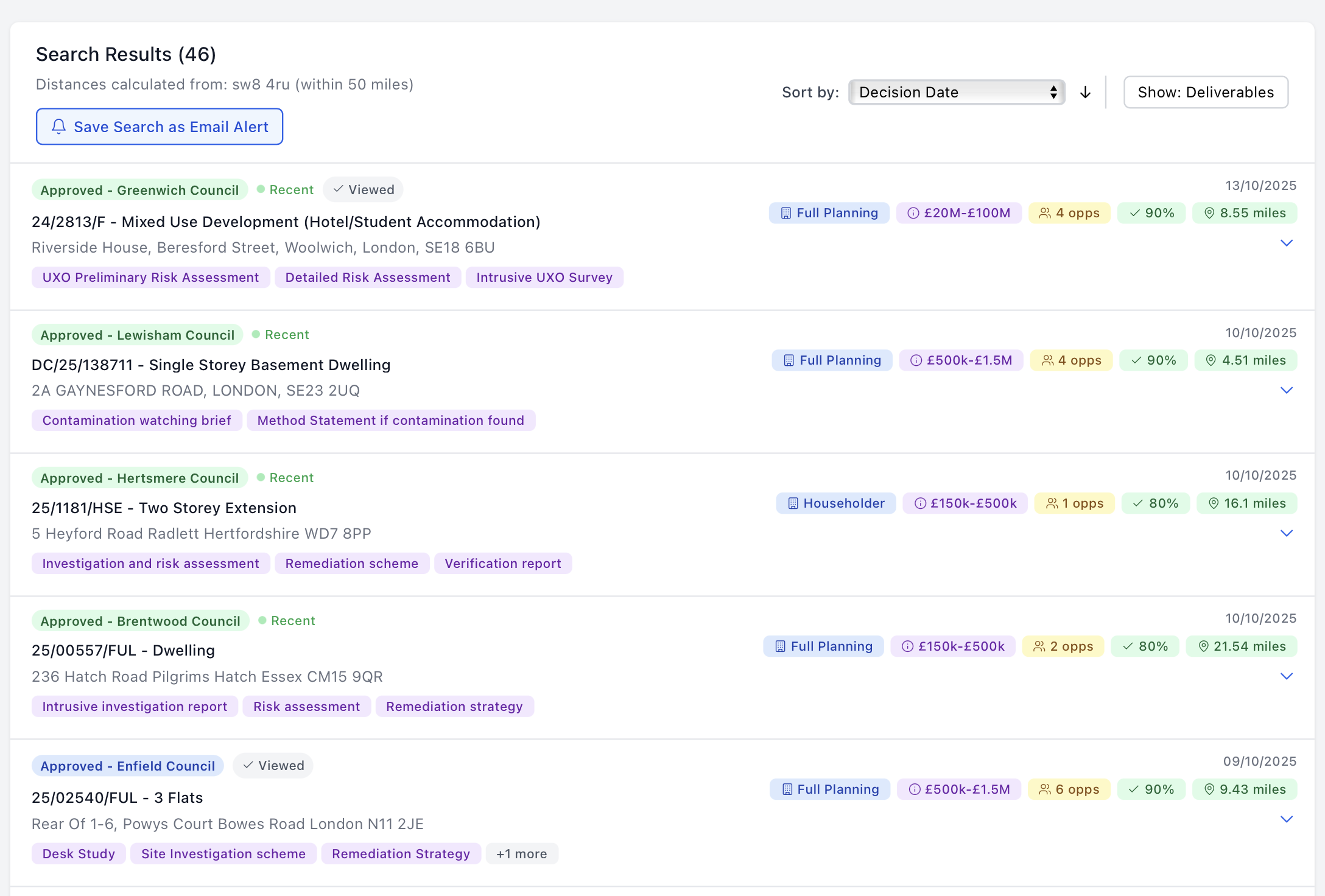The image size is (1325, 896).
Task: Click the Brentwood result's 80% confidence badge
Action: point(1145,646)
